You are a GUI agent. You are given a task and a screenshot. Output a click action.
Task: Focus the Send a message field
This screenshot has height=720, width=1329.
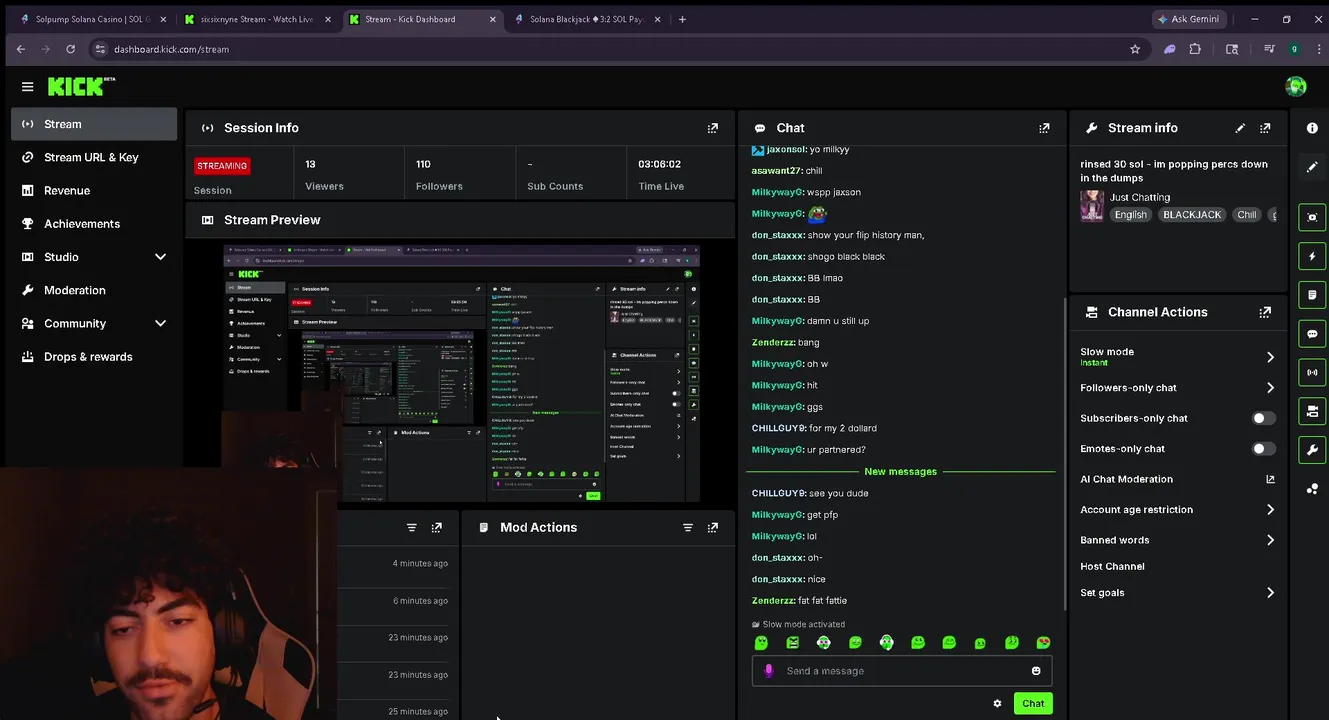click(x=902, y=671)
